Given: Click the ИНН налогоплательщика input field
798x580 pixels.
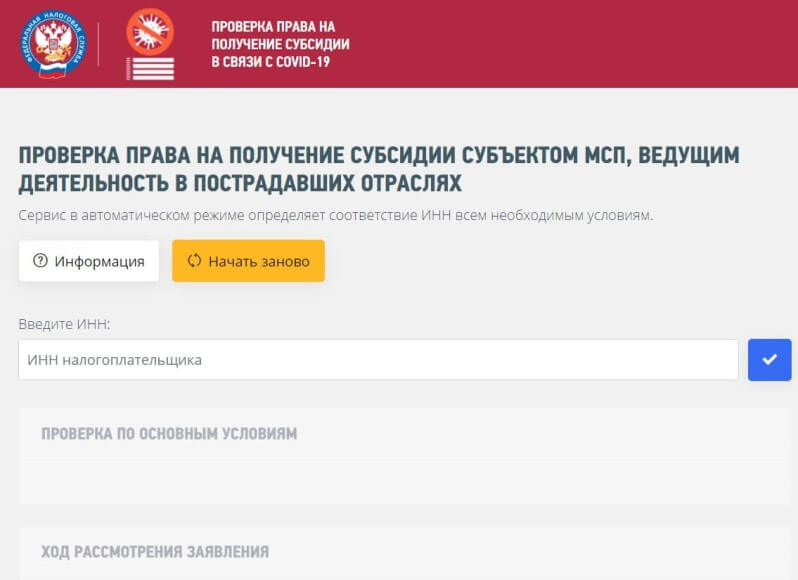Looking at the screenshot, I should pyautogui.click(x=378, y=360).
